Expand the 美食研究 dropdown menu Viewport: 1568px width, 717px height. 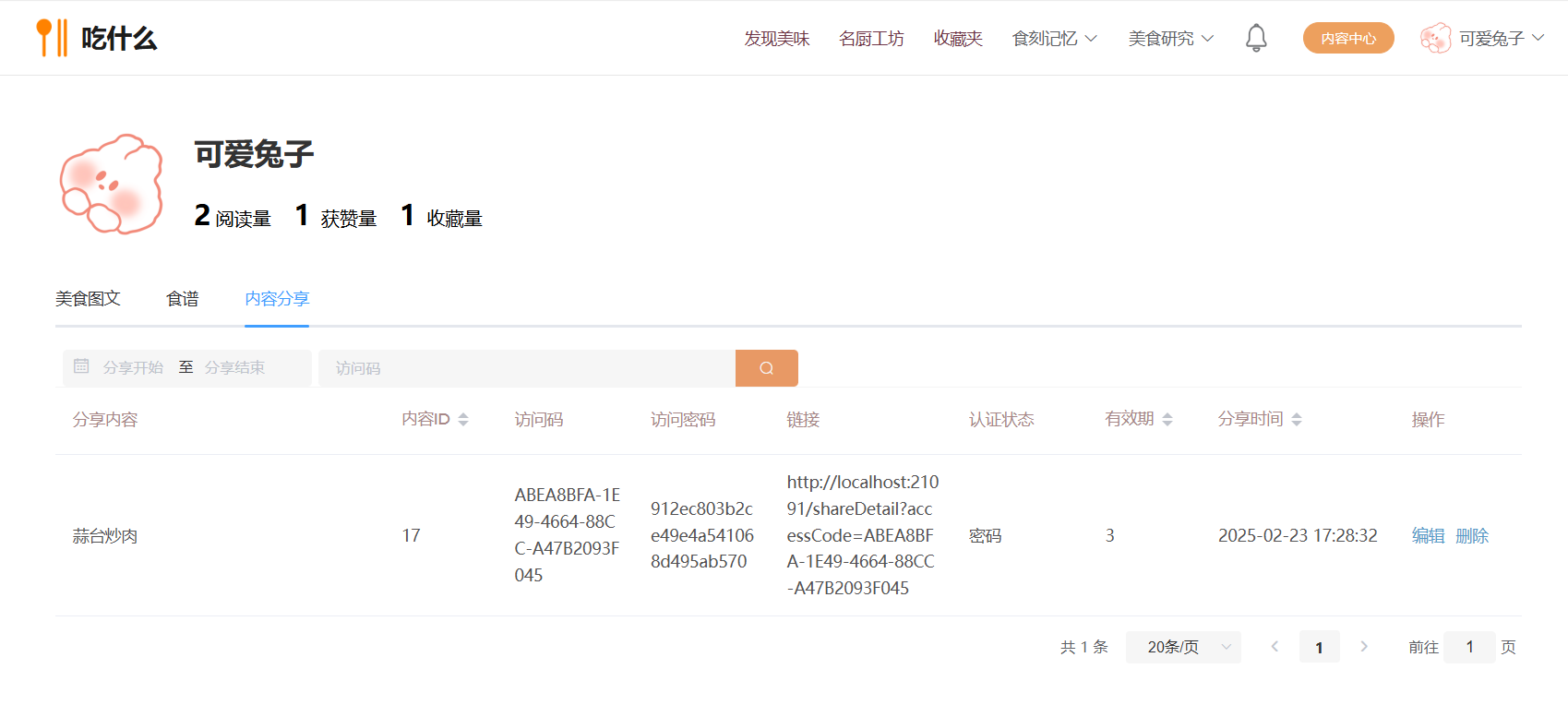pos(1171,38)
